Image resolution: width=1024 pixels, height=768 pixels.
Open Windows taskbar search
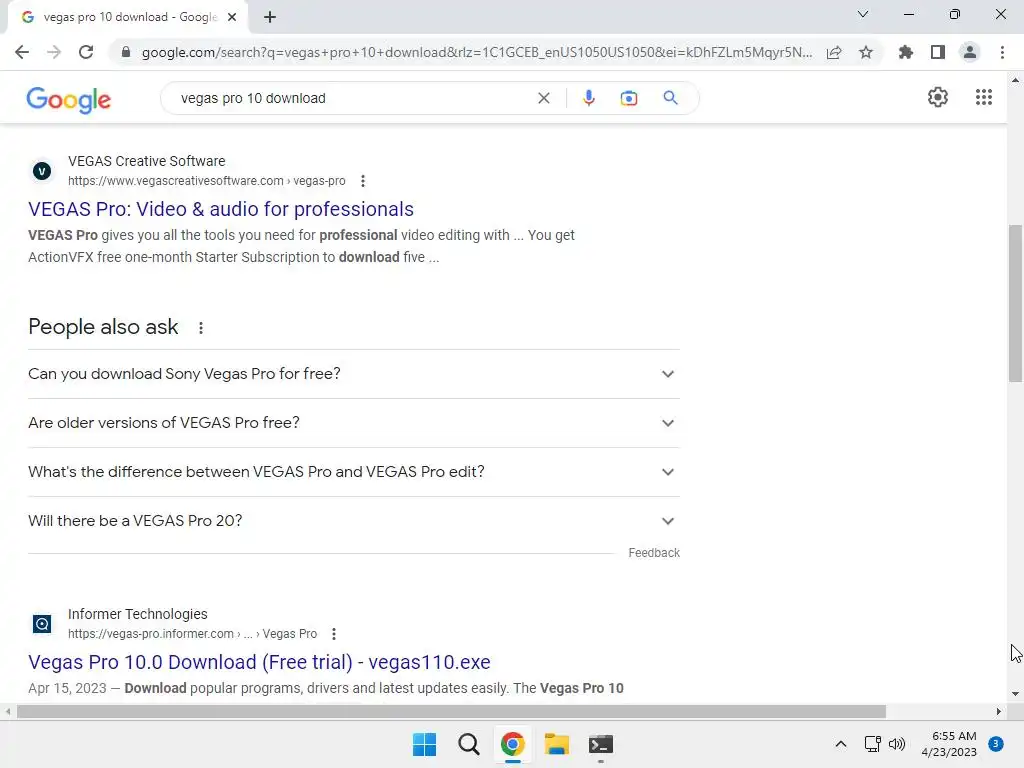tap(468, 744)
